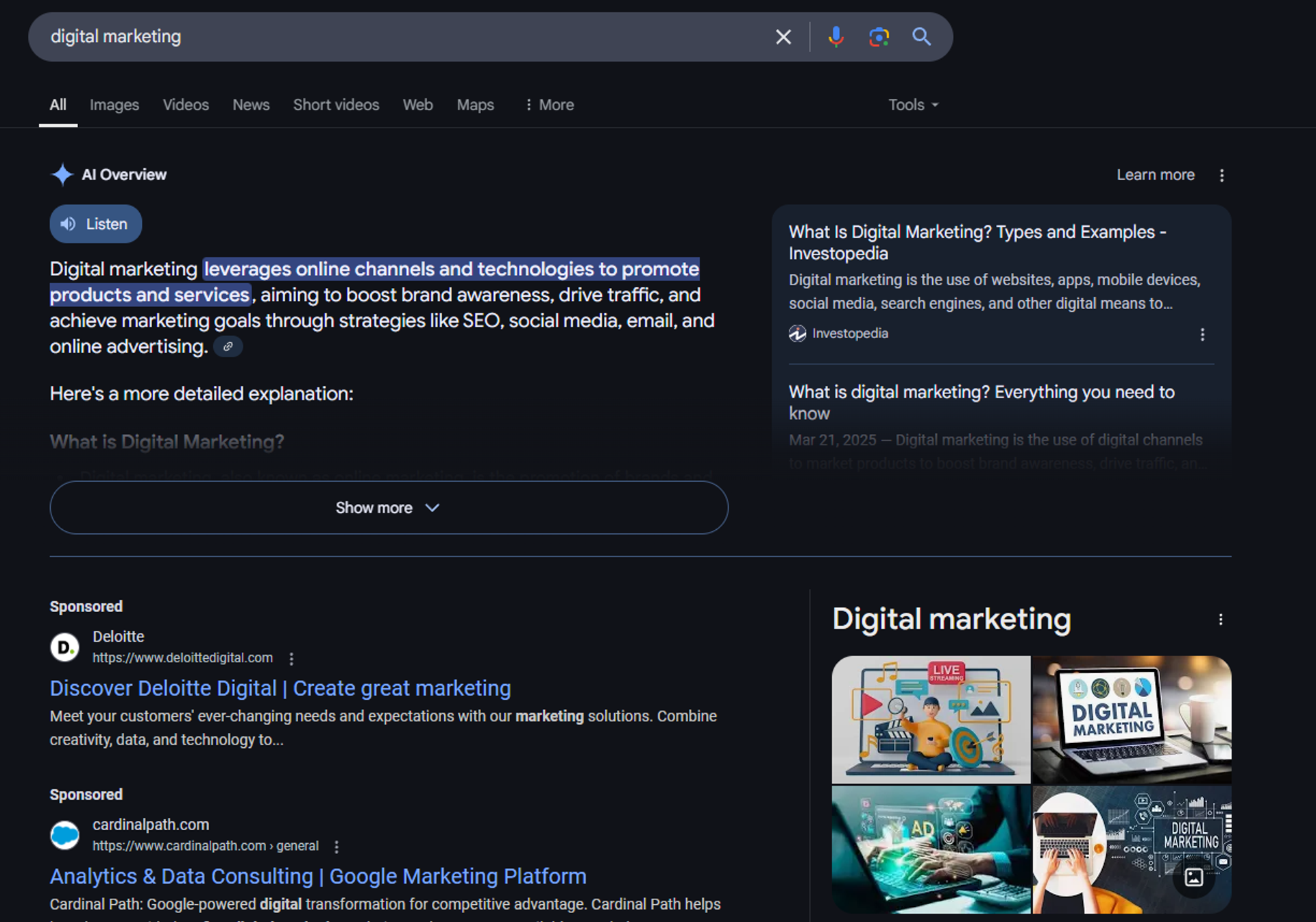Switch to the Videos tab

point(186,105)
